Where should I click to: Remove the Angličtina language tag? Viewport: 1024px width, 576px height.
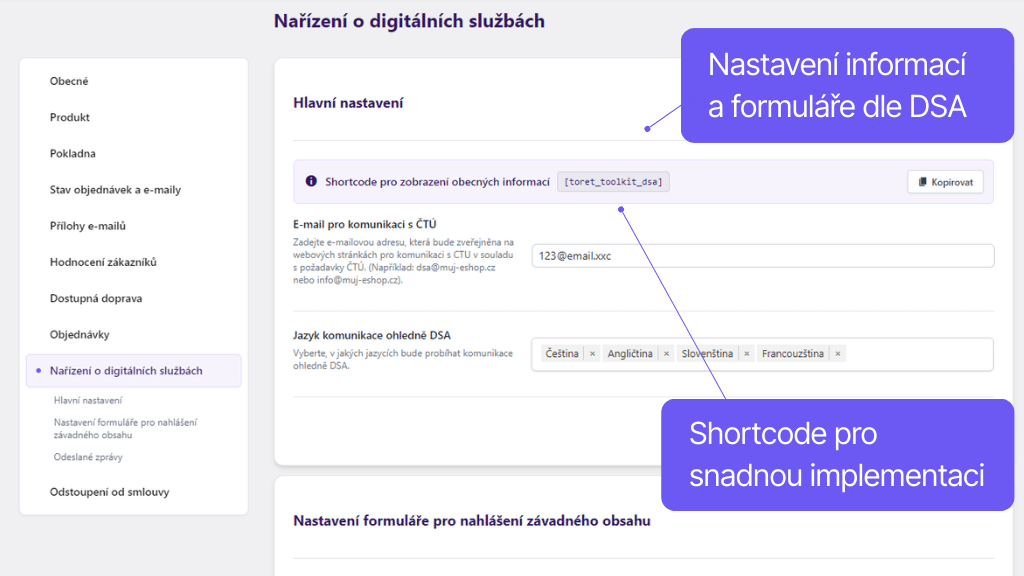tap(666, 354)
